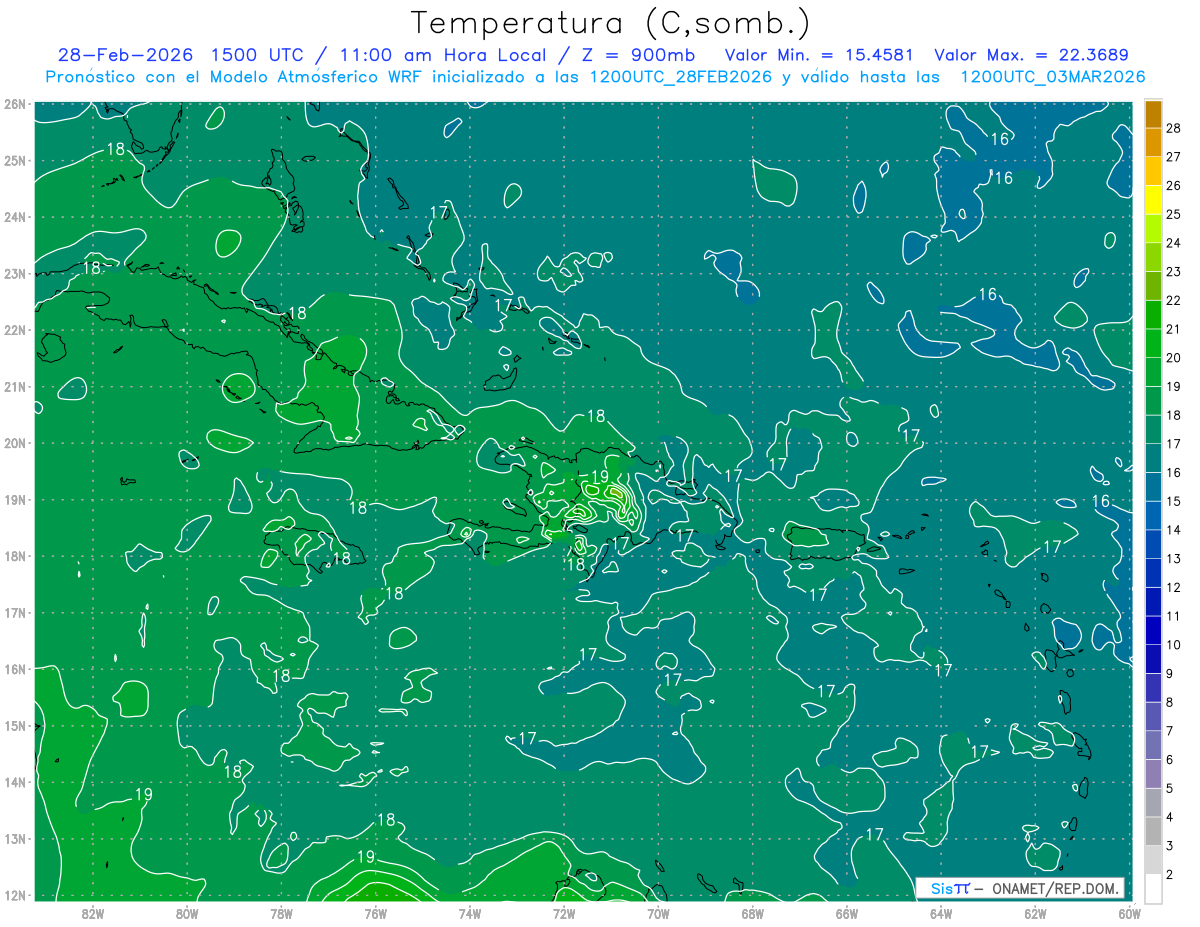Click the '11:00 am Hora Local' text
Image resolution: width=1200 pixels, height=927 pixels.
[x=445, y=55]
